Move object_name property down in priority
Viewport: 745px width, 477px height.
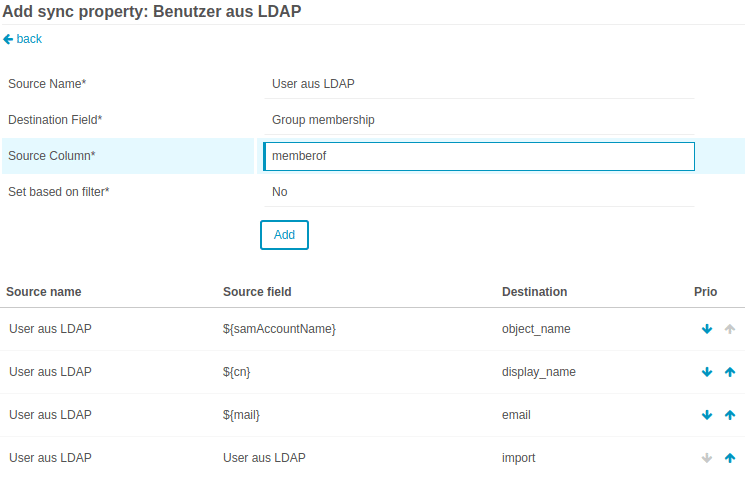point(707,329)
